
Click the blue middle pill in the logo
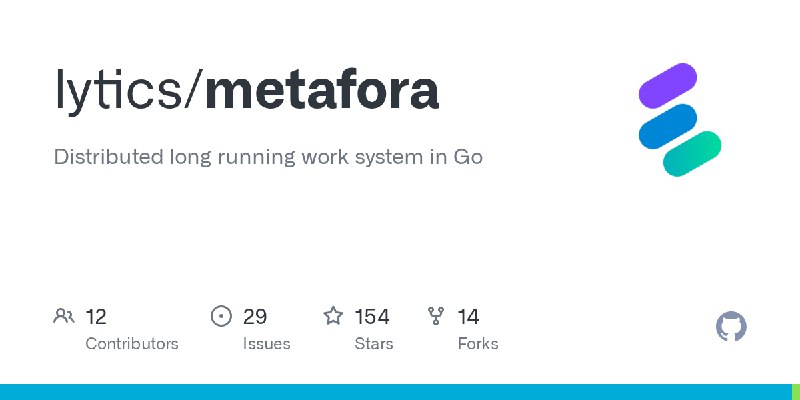(667, 126)
